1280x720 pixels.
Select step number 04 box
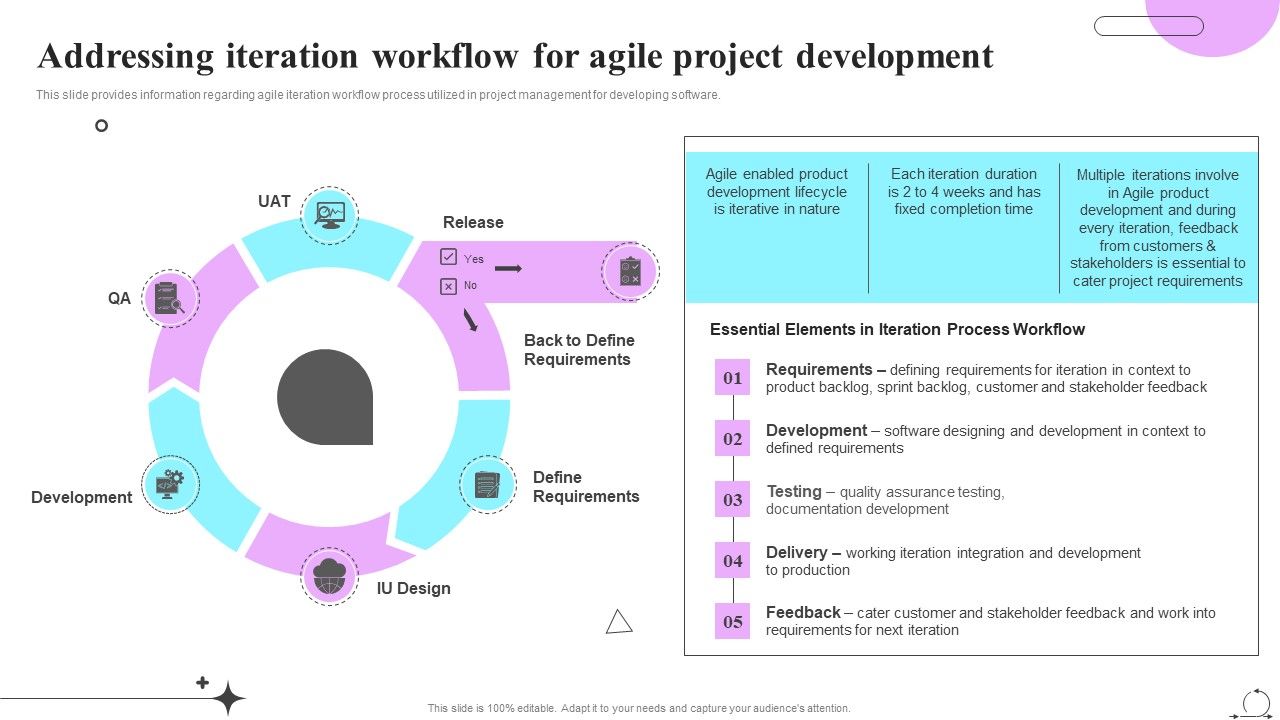(732, 561)
